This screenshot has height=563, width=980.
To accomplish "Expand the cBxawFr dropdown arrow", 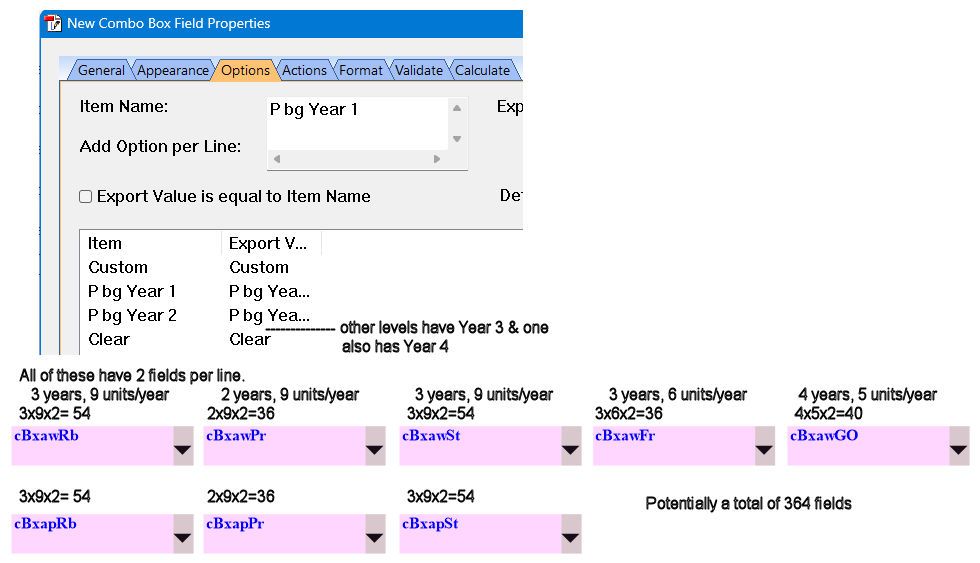I will [x=764, y=446].
